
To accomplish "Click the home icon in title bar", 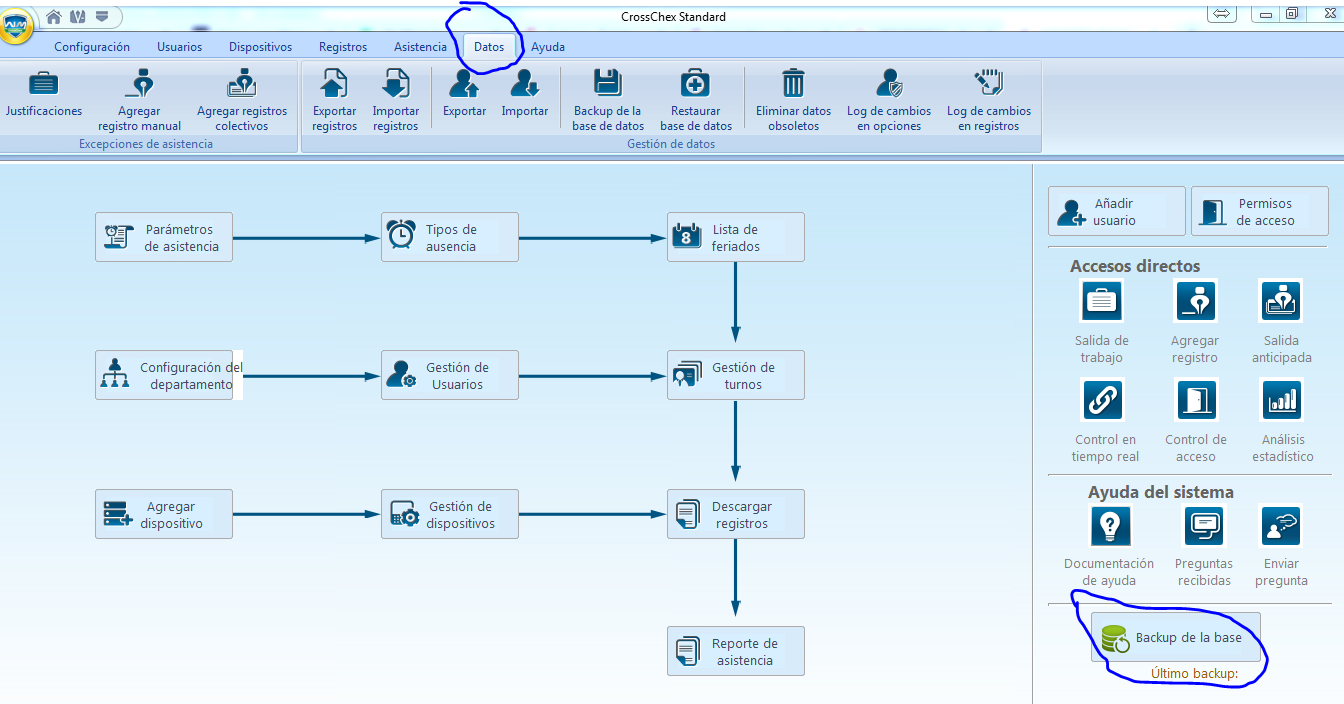I will [x=54, y=16].
